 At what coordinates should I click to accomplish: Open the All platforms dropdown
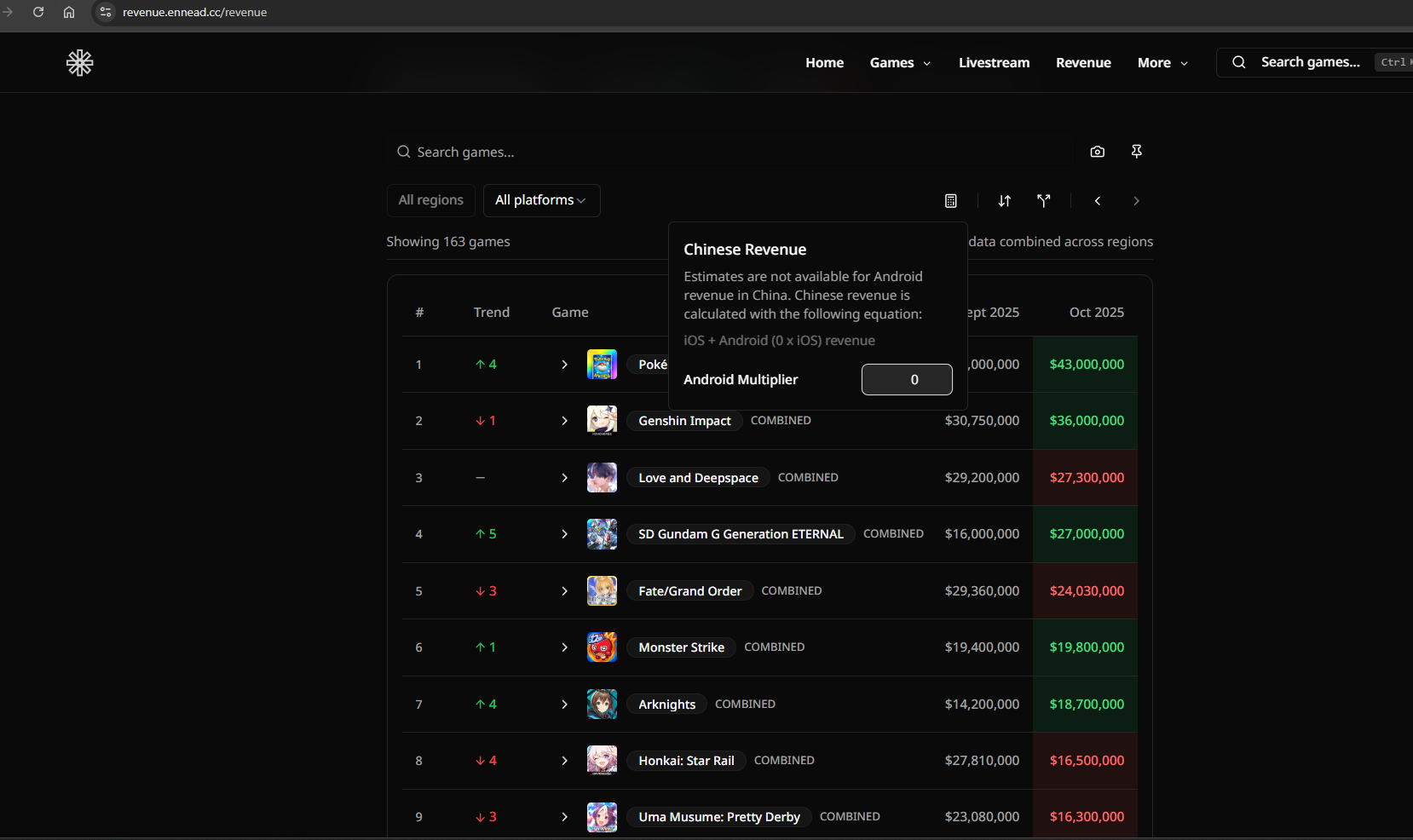pyautogui.click(x=541, y=200)
